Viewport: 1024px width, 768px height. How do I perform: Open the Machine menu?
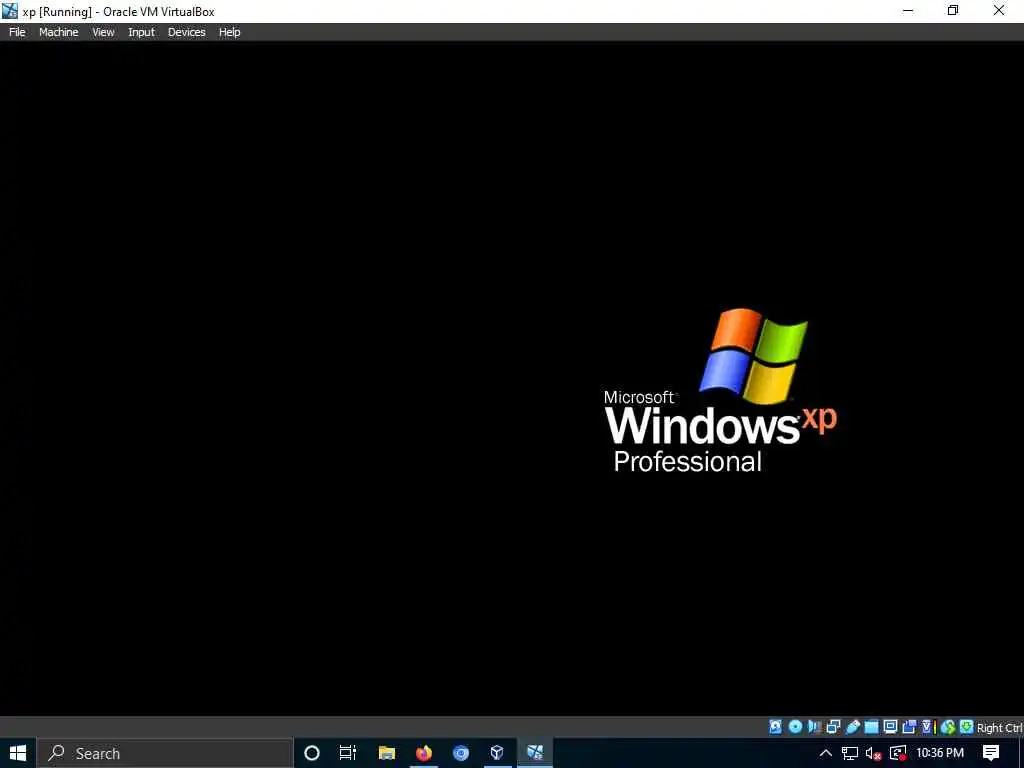(59, 32)
